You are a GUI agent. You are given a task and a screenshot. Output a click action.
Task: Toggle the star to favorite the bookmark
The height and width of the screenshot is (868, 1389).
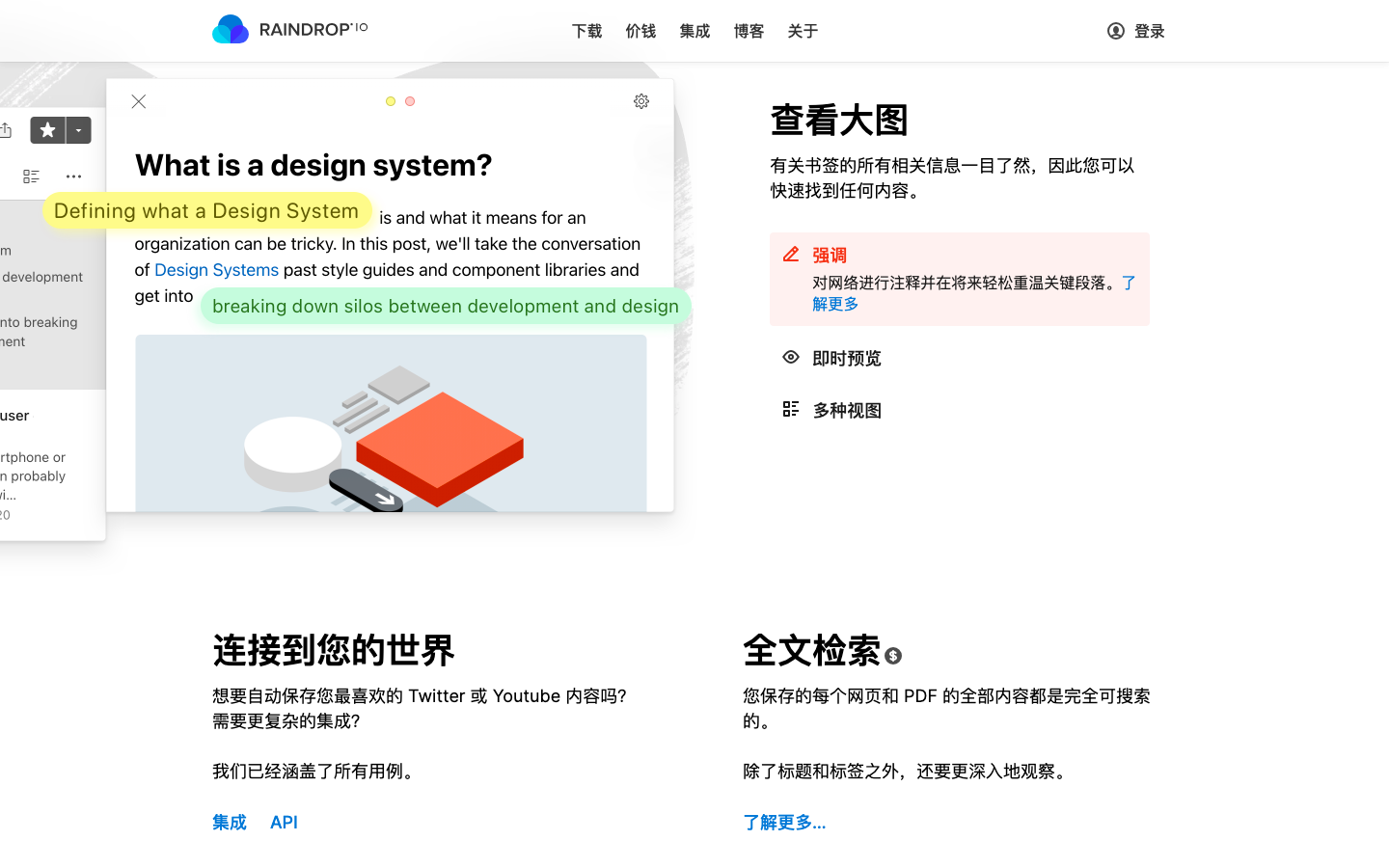coord(47,129)
